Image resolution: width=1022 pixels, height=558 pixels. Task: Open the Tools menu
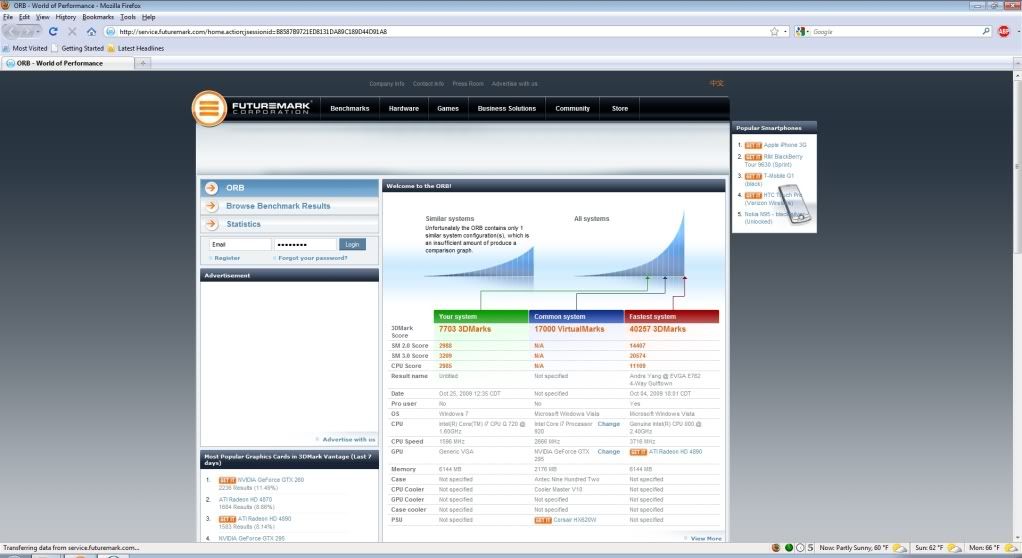pyautogui.click(x=128, y=17)
